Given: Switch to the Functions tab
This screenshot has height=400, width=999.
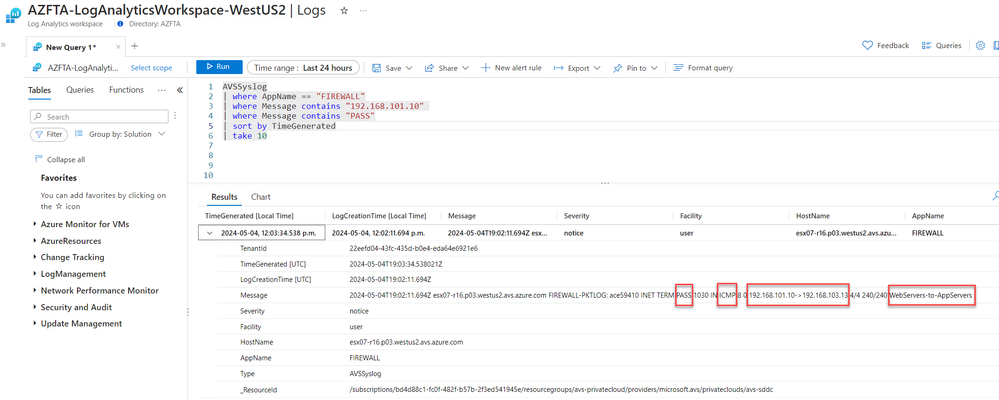Looking at the screenshot, I should (x=126, y=90).
